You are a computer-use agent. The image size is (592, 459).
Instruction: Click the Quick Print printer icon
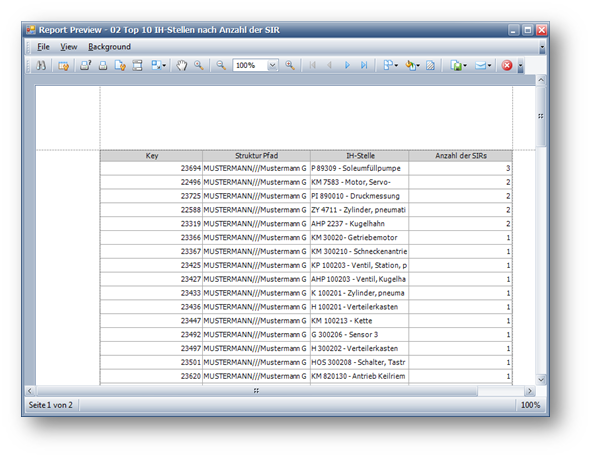point(103,66)
